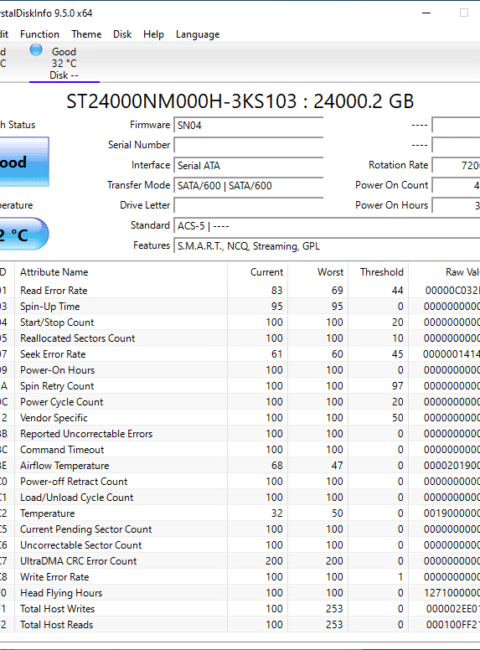Select the Spin-Up Time row

(x=240, y=306)
